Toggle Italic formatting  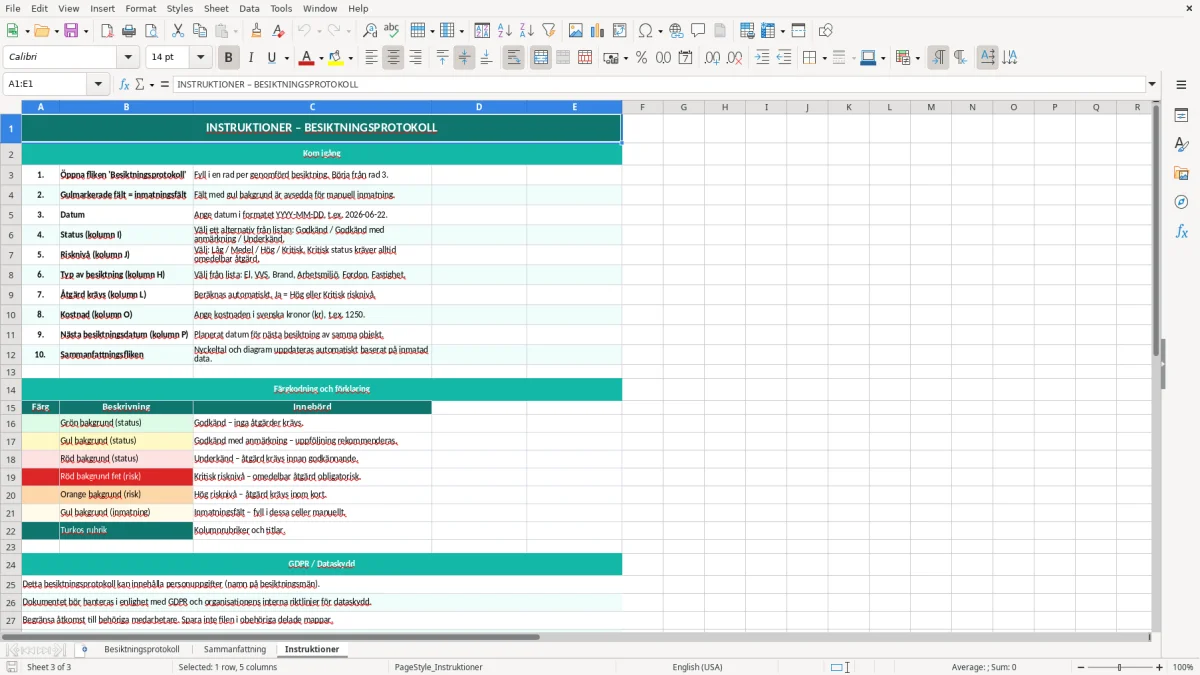pos(251,58)
